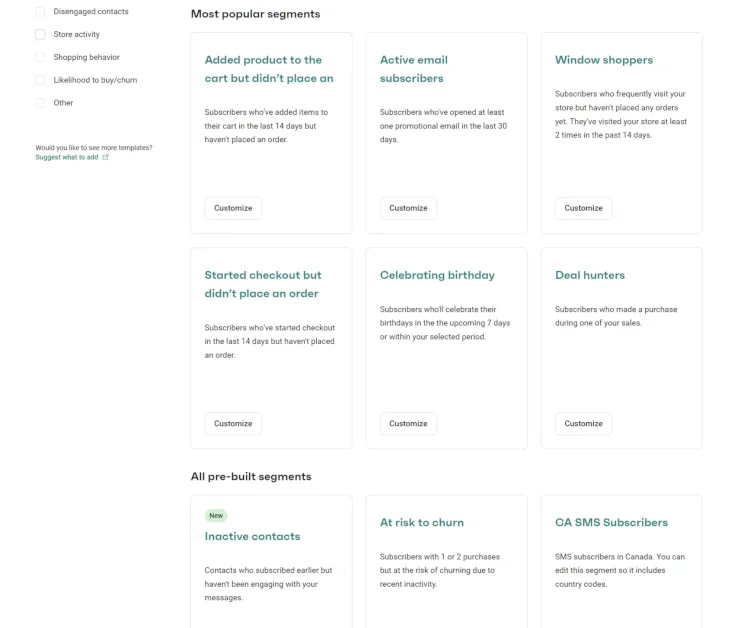The width and height of the screenshot is (744, 628).
Task: Open the CA SMS Subscribers segment
Action: coord(611,522)
